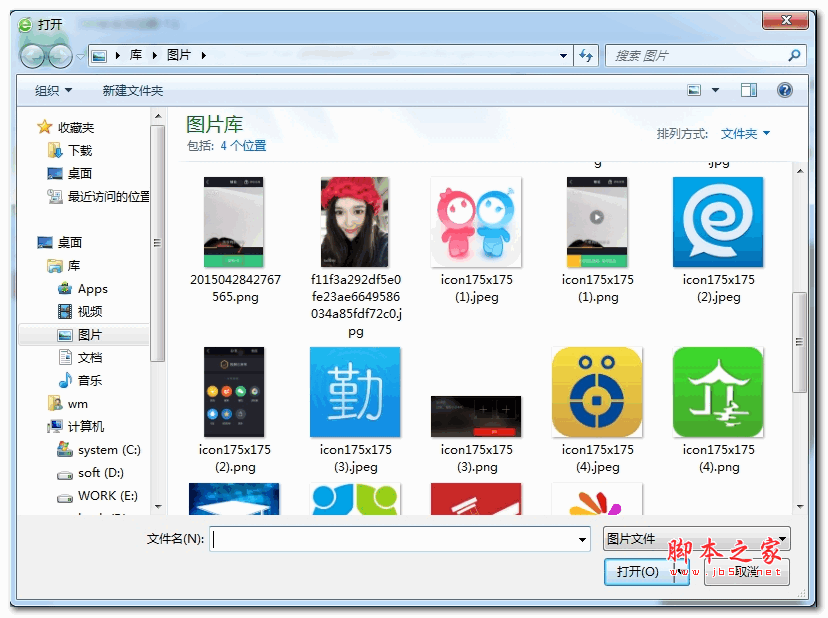828x618 pixels.
Task: Click 库 in the address breadcrumb
Action: tap(136, 55)
